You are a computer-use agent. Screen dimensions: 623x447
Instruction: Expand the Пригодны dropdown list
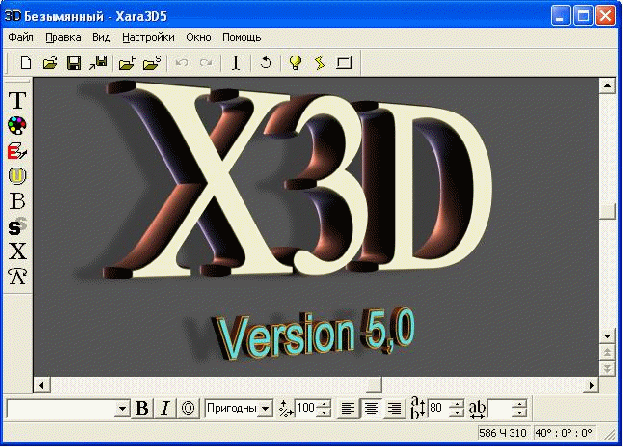pyautogui.click(x=265, y=408)
